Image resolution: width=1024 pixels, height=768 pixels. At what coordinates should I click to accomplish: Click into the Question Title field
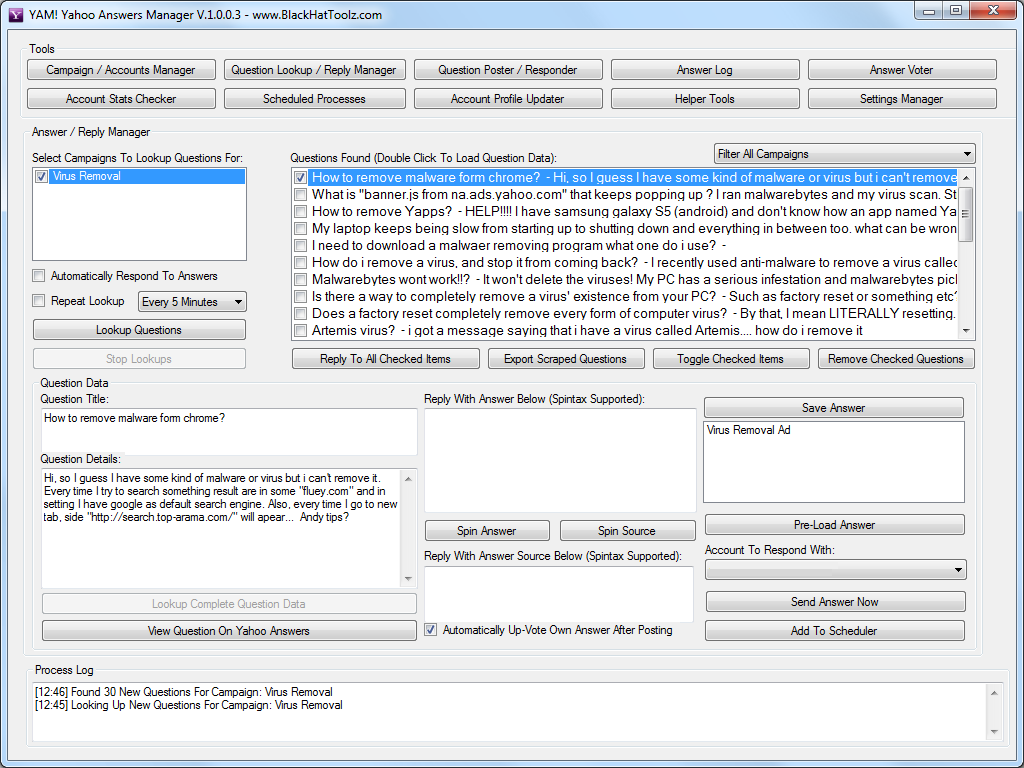pyautogui.click(x=229, y=431)
